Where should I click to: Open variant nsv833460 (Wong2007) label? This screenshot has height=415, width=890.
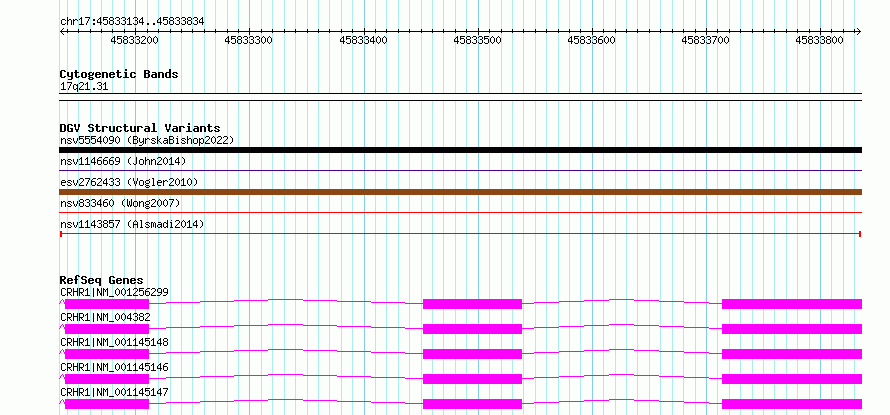[120, 203]
